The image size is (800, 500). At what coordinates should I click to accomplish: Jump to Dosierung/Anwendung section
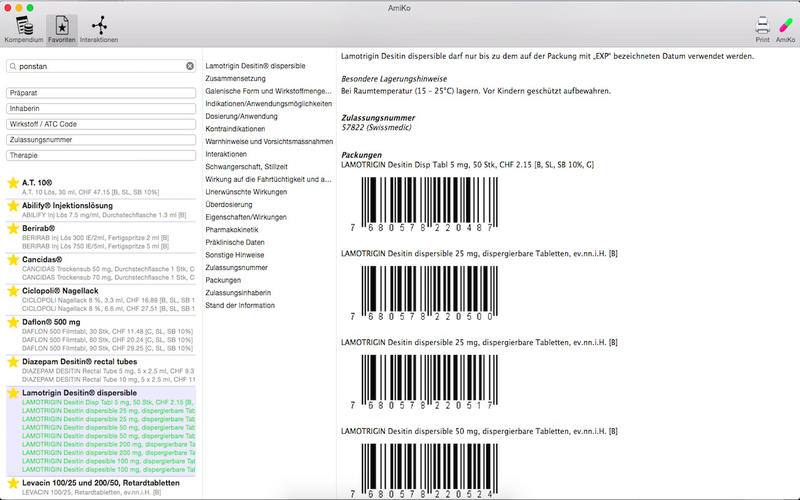(x=241, y=116)
